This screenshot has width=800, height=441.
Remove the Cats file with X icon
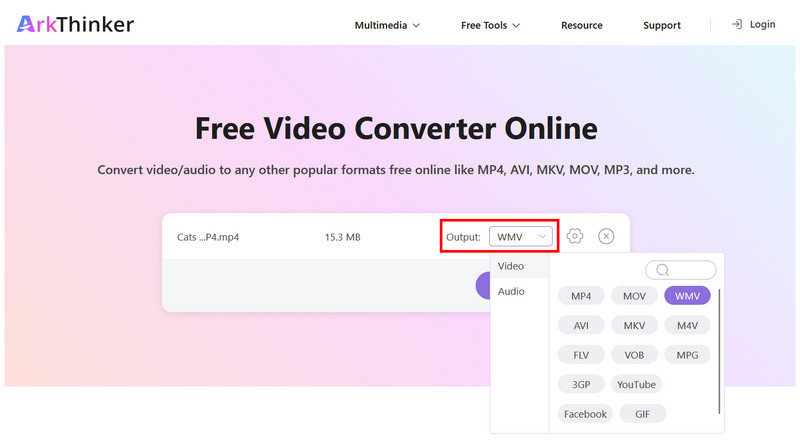click(x=606, y=236)
